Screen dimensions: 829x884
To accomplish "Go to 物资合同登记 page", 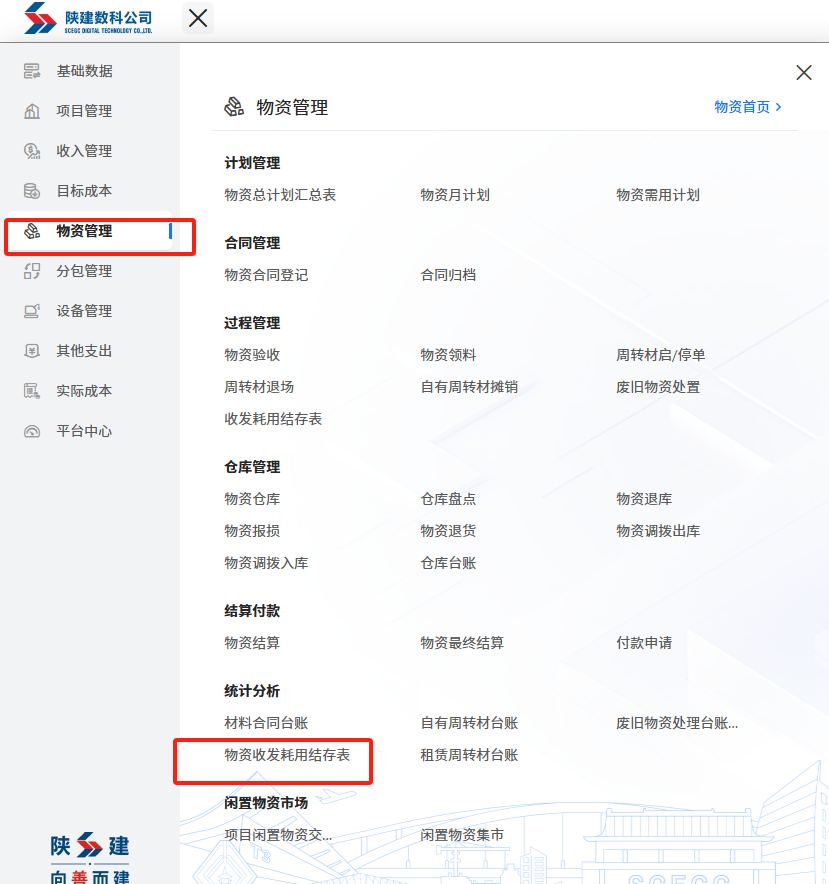I will pyautogui.click(x=266, y=275).
